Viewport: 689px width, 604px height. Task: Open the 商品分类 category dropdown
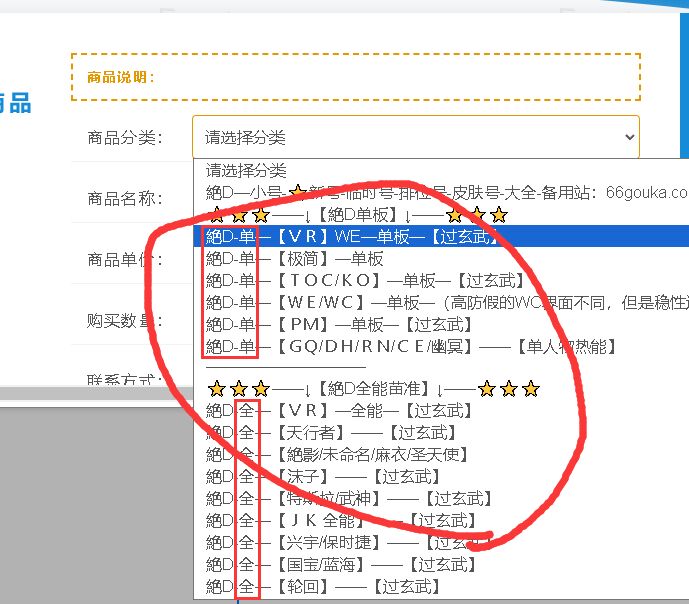[416, 137]
